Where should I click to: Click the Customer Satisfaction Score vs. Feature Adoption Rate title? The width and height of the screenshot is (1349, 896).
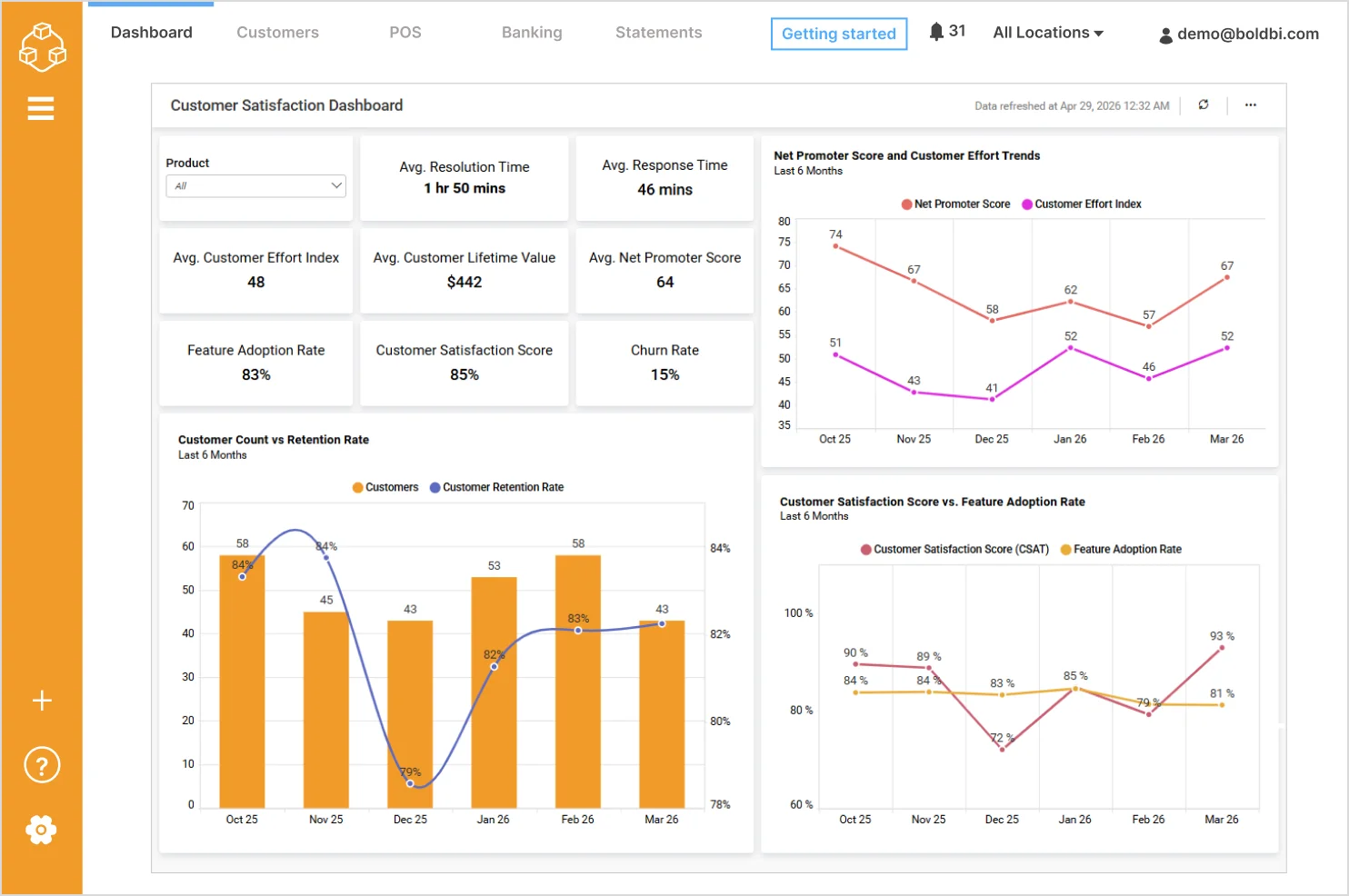[x=933, y=502]
